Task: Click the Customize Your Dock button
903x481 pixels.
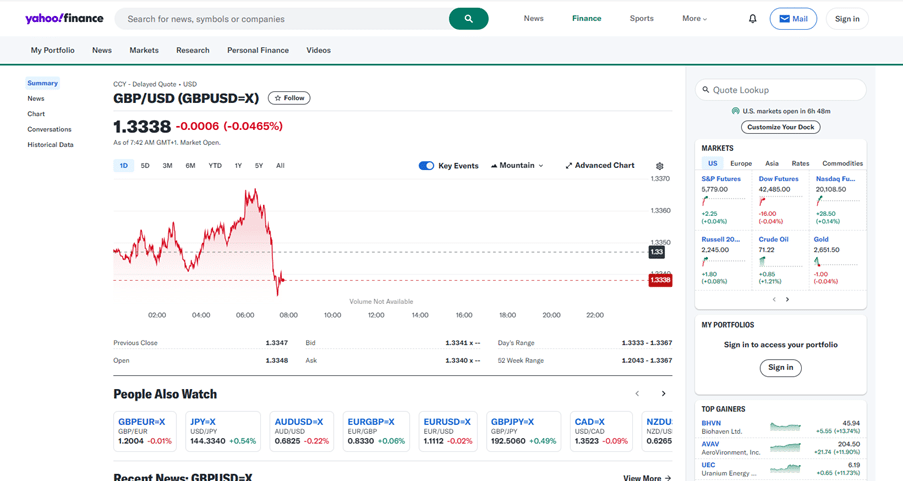Action: tap(780, 127)
